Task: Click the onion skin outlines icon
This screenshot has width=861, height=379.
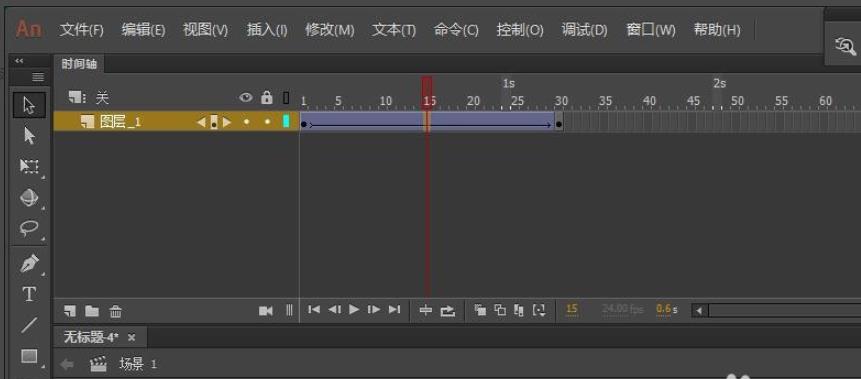Action: [x=500, y=310]
